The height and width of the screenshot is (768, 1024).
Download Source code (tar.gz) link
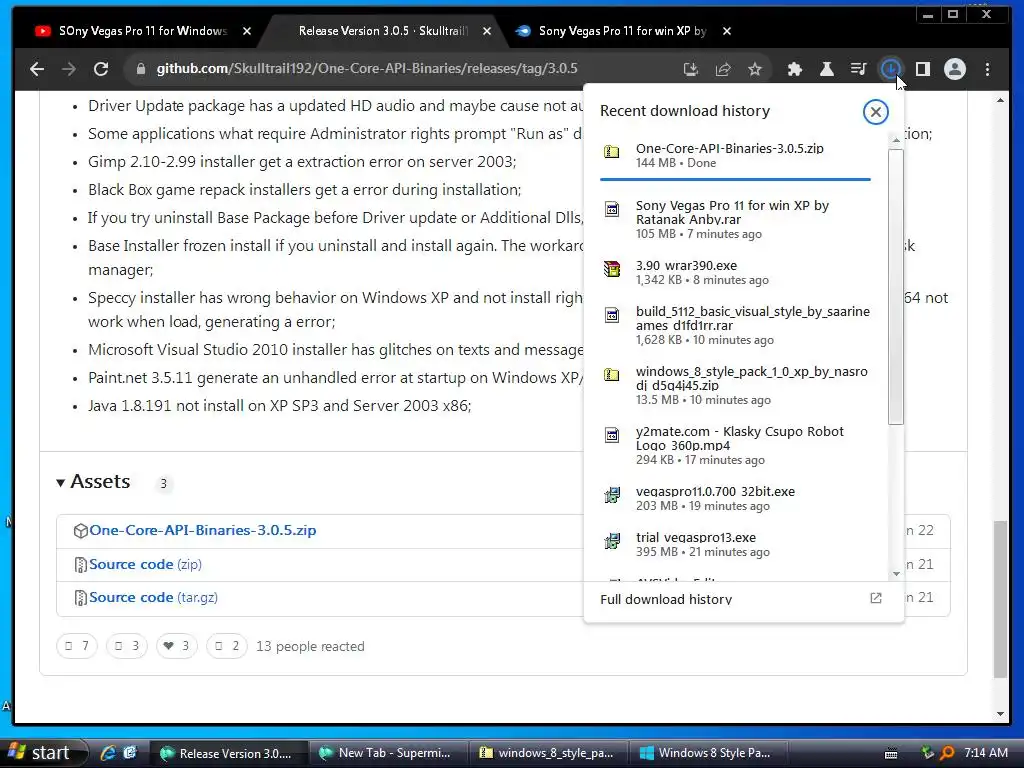(x=153, y=598)
